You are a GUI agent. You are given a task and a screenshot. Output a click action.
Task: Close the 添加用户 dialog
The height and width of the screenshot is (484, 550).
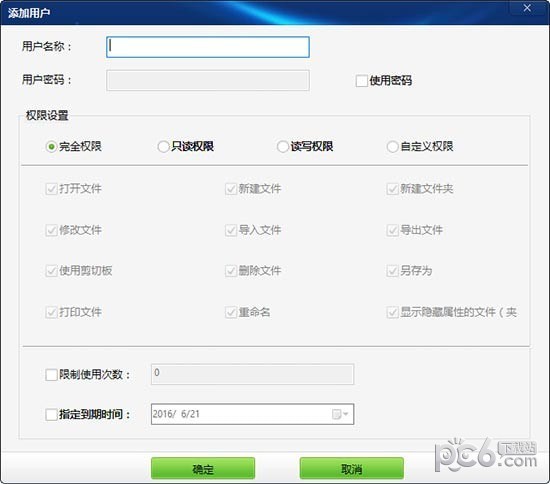pos(527,8)
